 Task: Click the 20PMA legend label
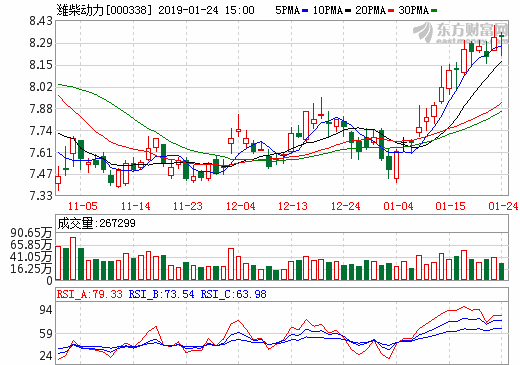coord(371,10)
